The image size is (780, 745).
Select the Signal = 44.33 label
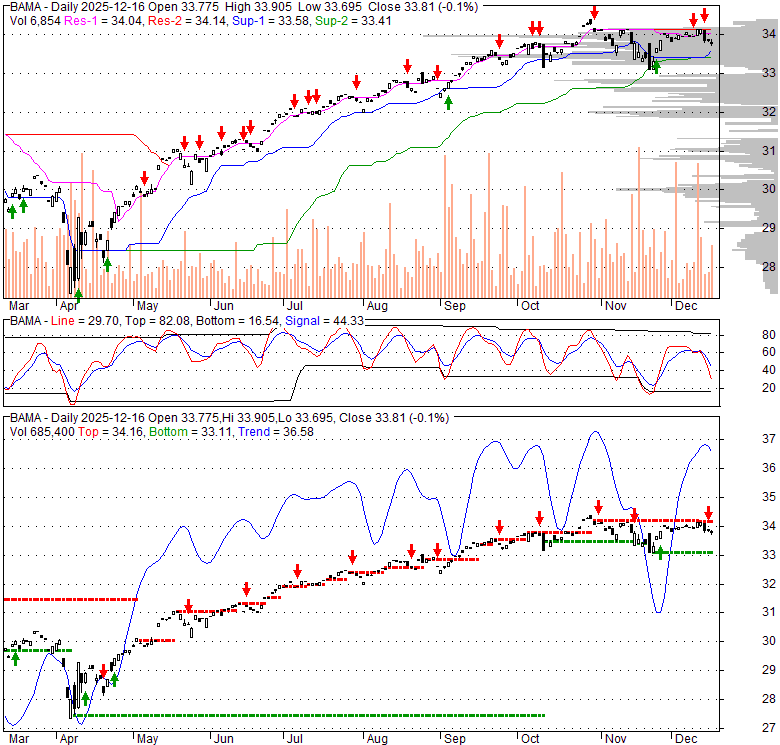tap(324, 321)
